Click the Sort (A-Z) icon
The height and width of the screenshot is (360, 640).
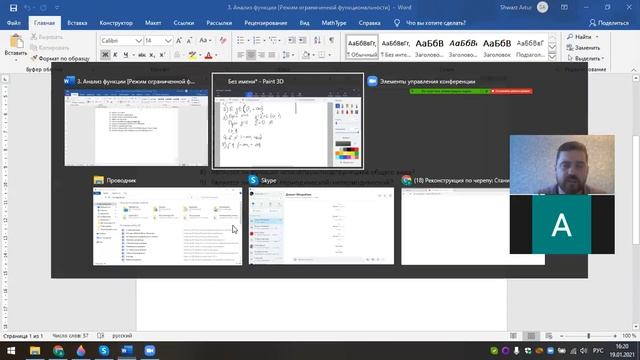coord(317,40)
